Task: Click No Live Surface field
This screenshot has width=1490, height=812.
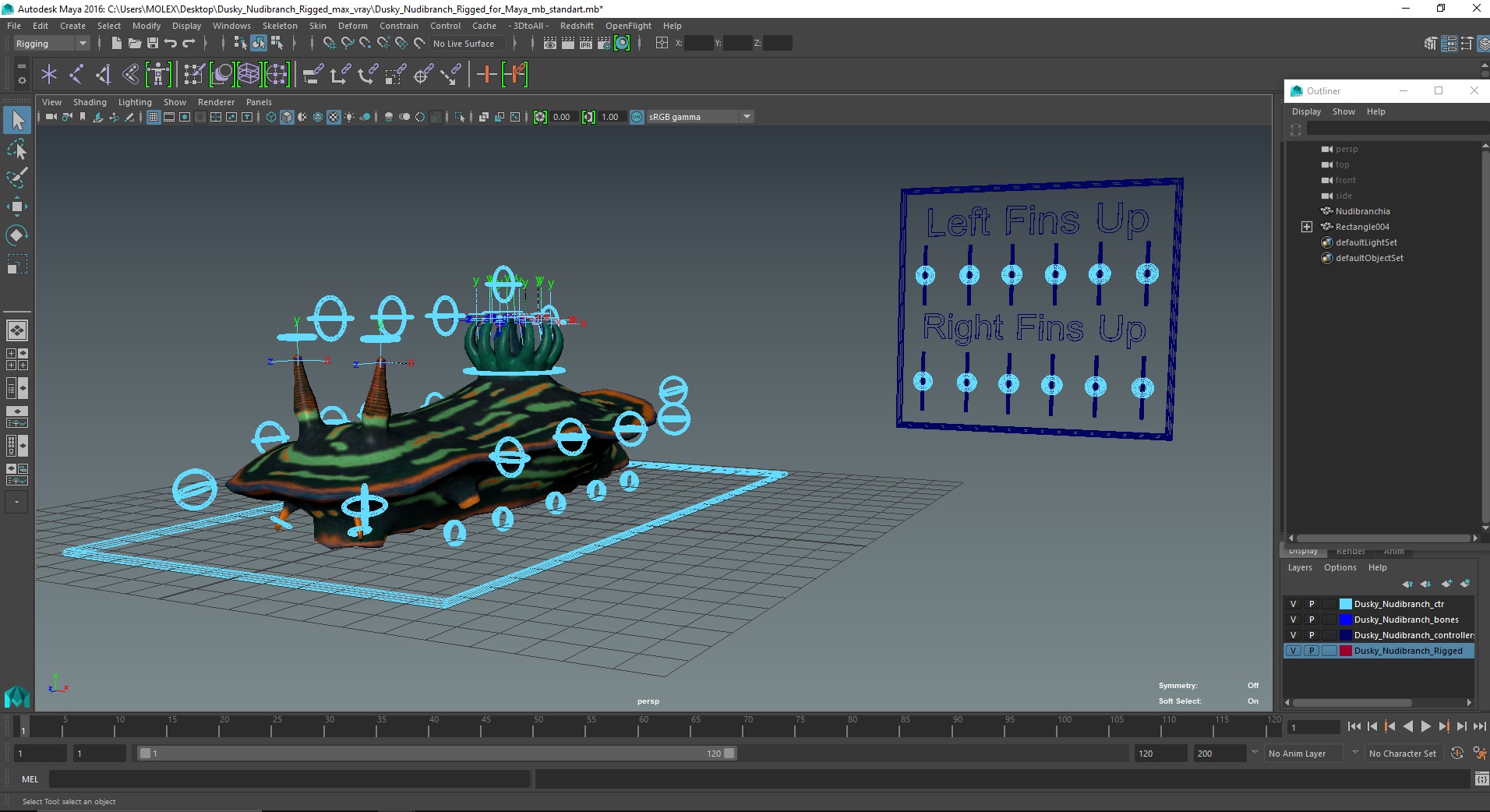Action: 468,44
